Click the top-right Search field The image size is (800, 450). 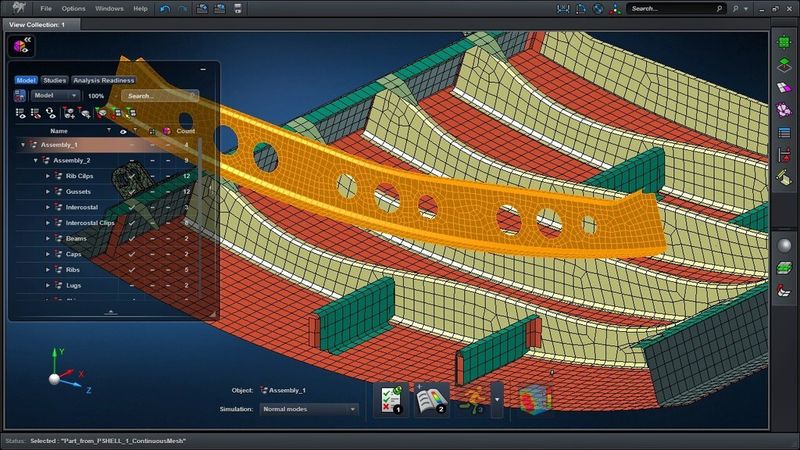click(x=675, y=9)
